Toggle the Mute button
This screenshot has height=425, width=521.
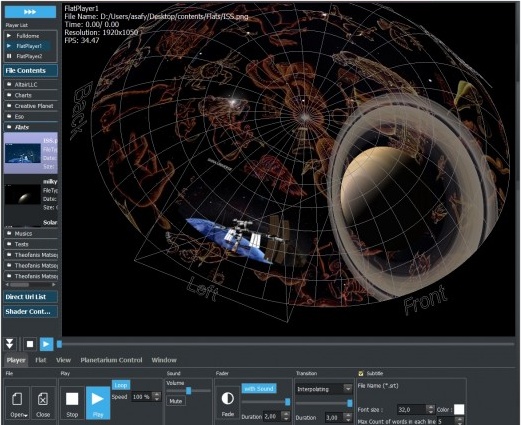click(176, 401)
